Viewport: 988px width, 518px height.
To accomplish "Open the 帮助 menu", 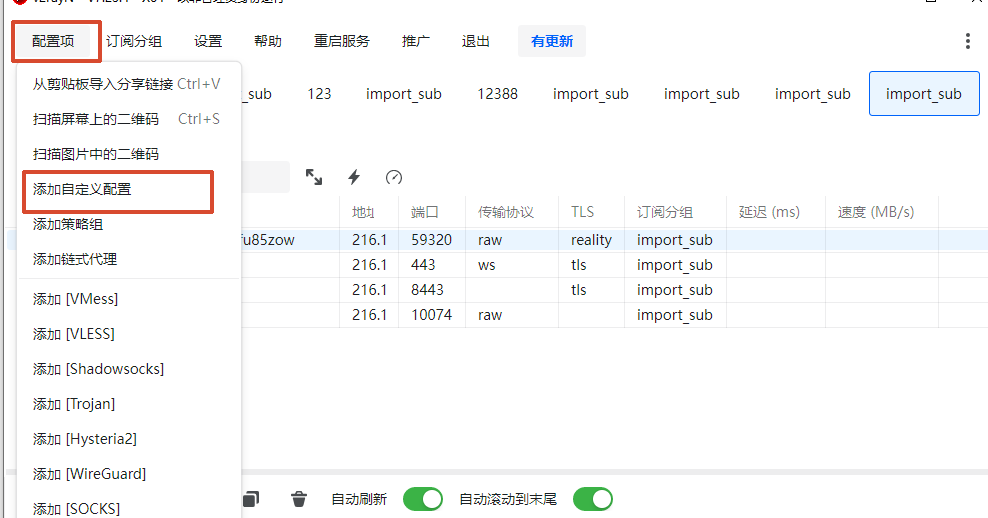I will (267, 42).
